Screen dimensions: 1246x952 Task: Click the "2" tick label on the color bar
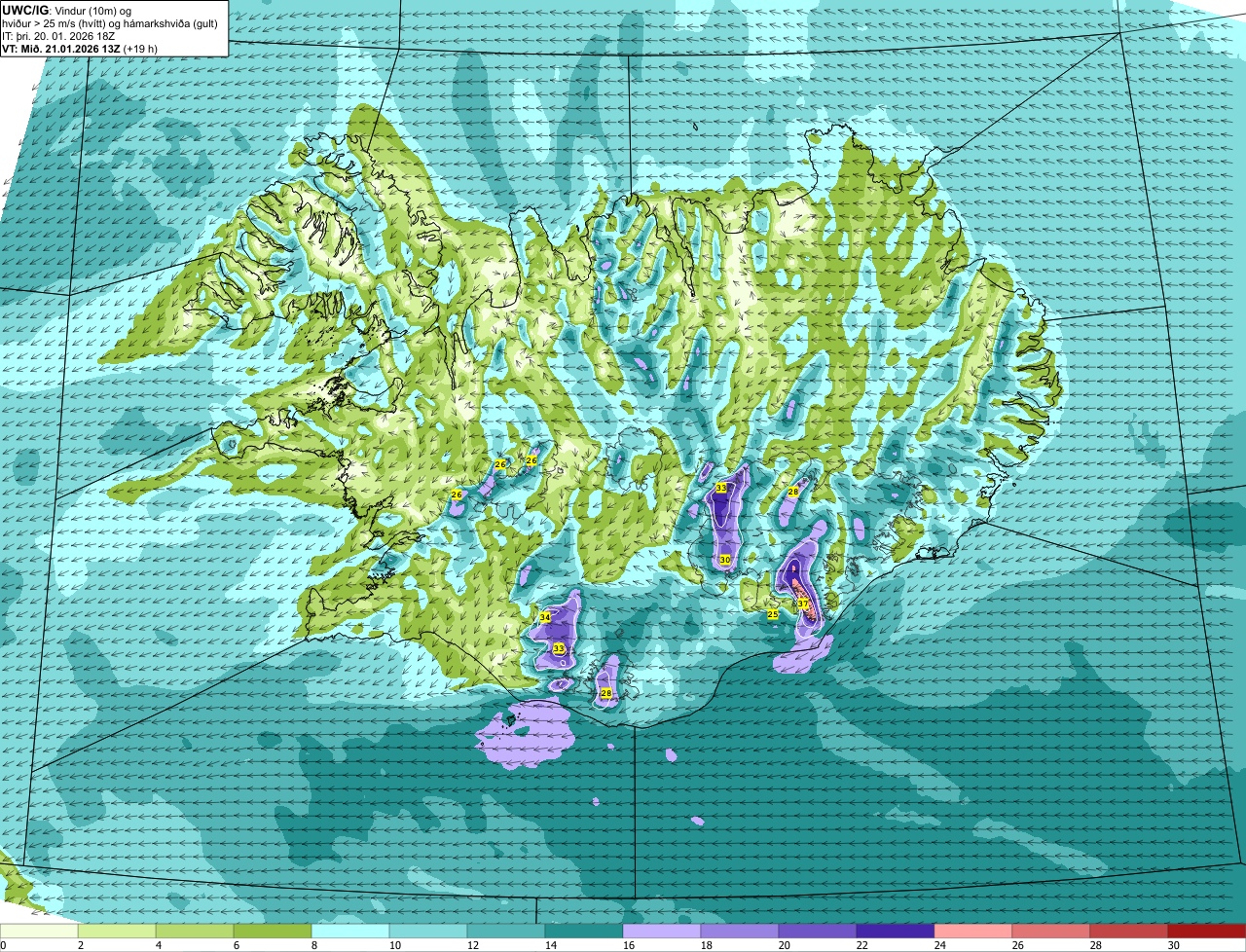(80, 945)
